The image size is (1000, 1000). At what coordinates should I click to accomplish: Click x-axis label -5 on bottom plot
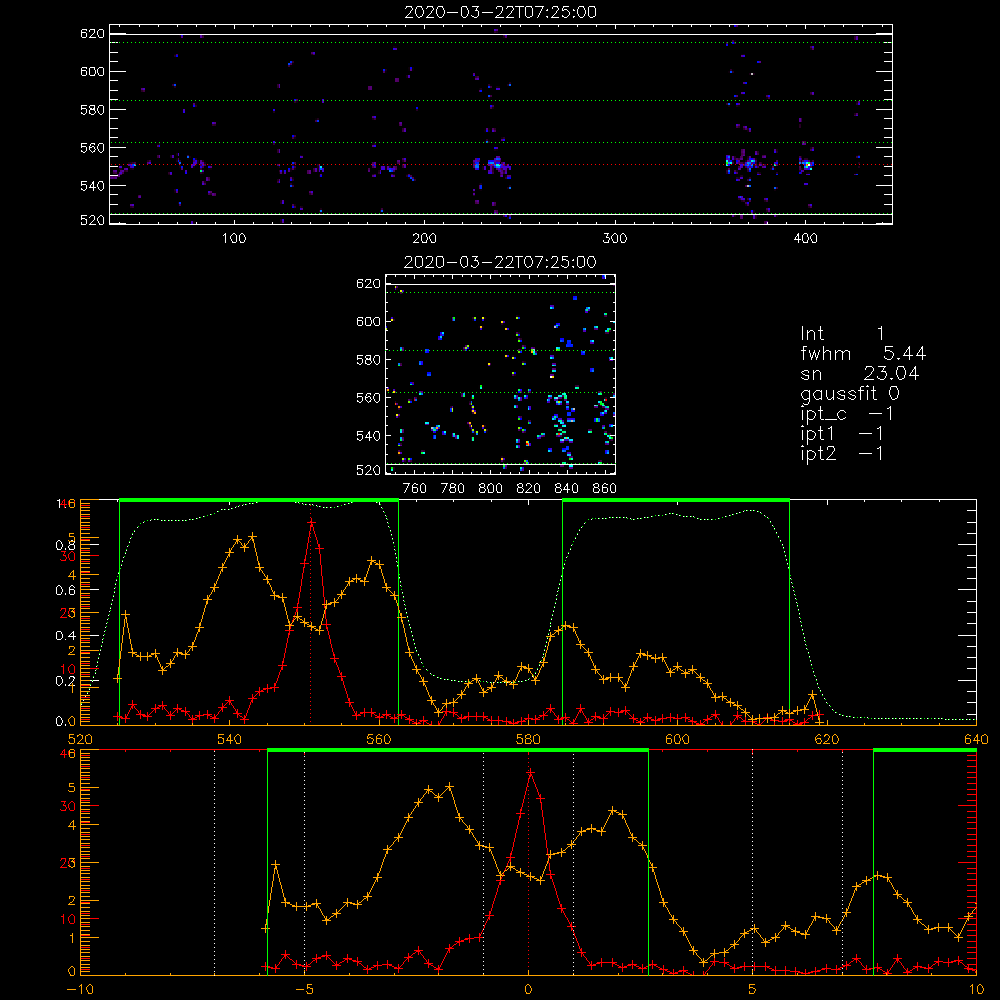(x=304, y=989)
